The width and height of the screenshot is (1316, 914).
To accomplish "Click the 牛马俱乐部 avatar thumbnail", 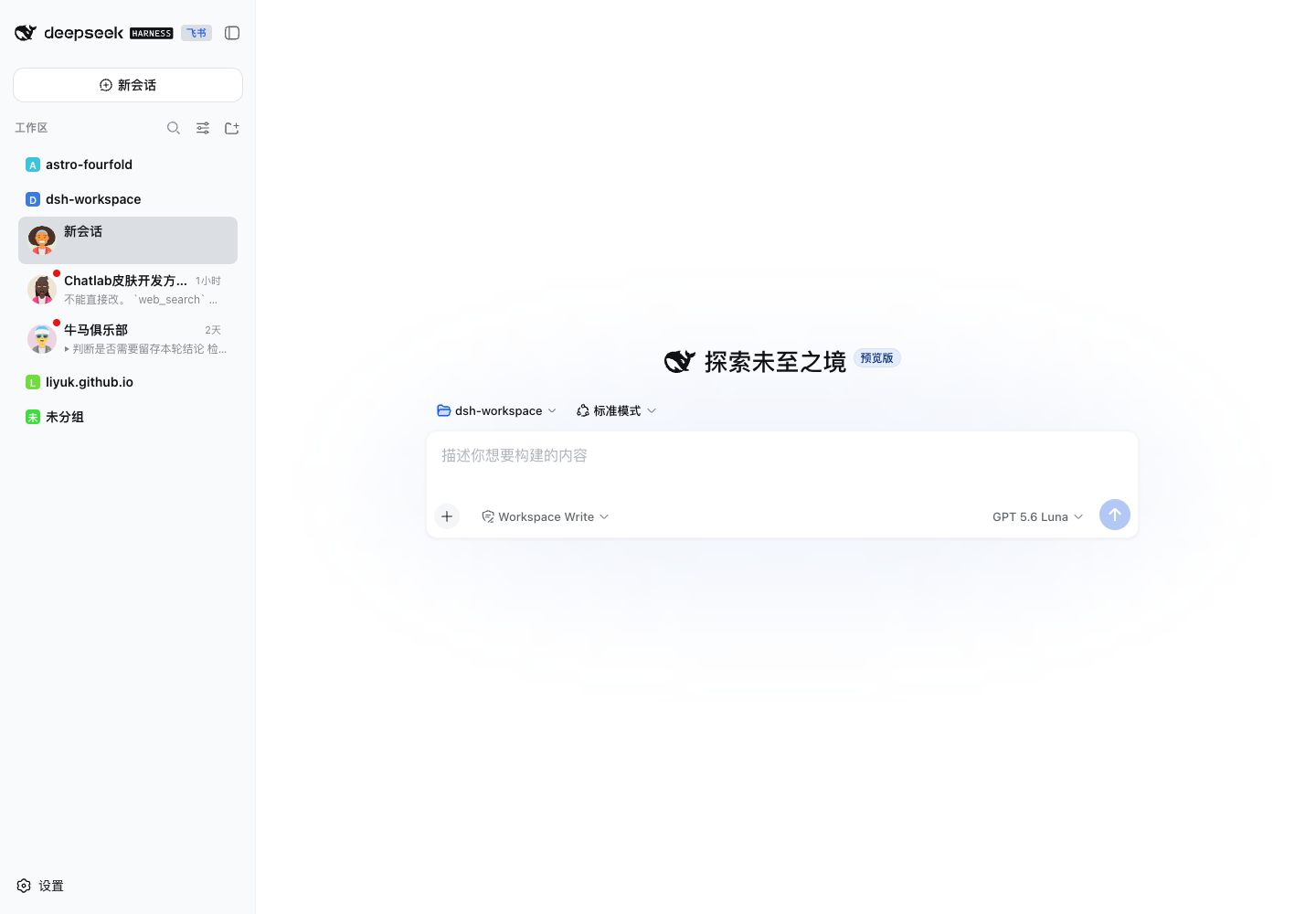I will point(42,339).
